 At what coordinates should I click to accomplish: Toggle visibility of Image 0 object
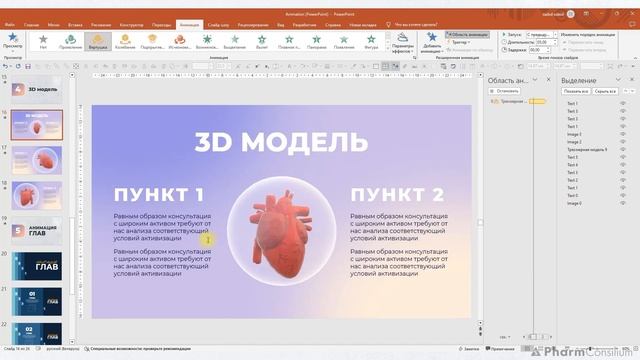[x=623, y=203]
